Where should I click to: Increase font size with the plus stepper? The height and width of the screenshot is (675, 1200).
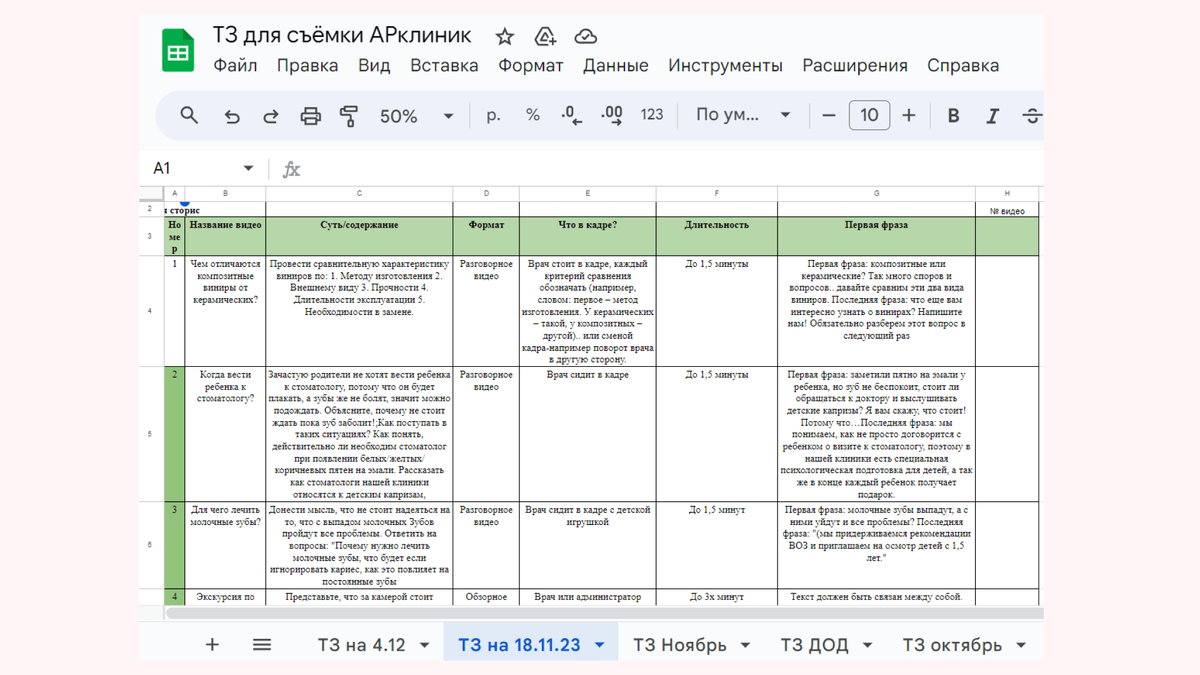click(x=908, y=114)
